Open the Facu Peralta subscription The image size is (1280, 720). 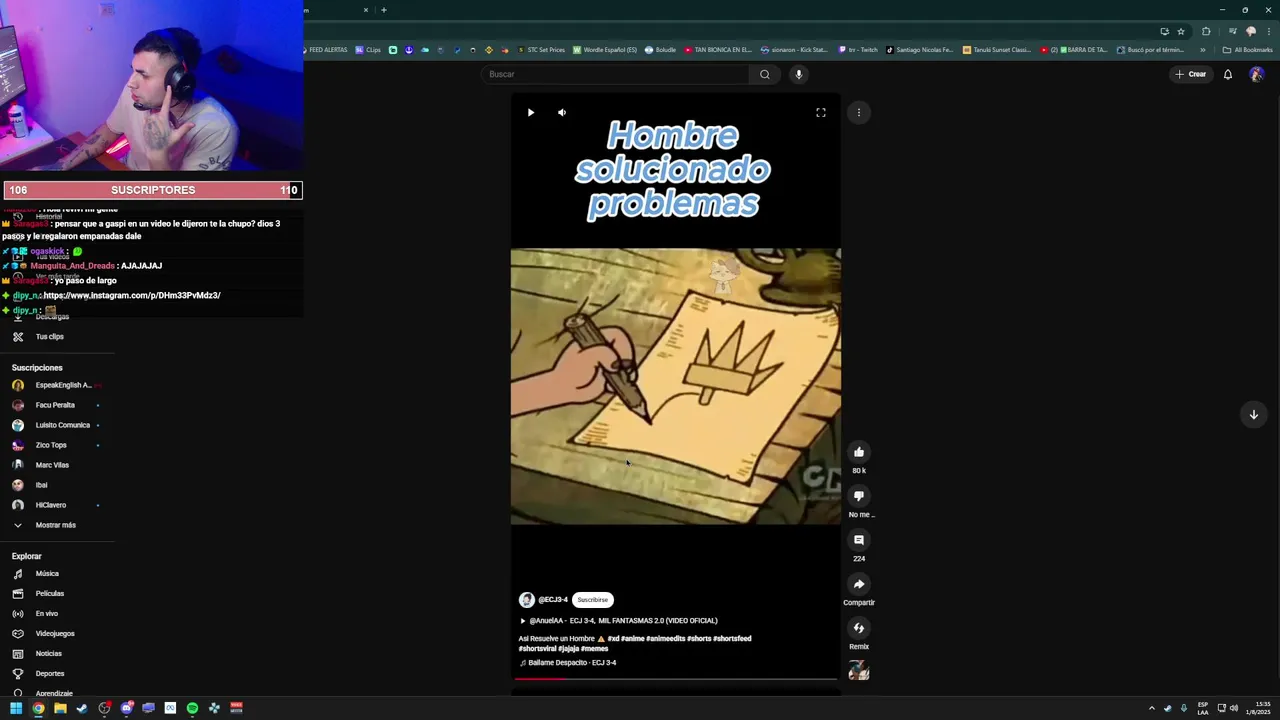click(57, 405)
